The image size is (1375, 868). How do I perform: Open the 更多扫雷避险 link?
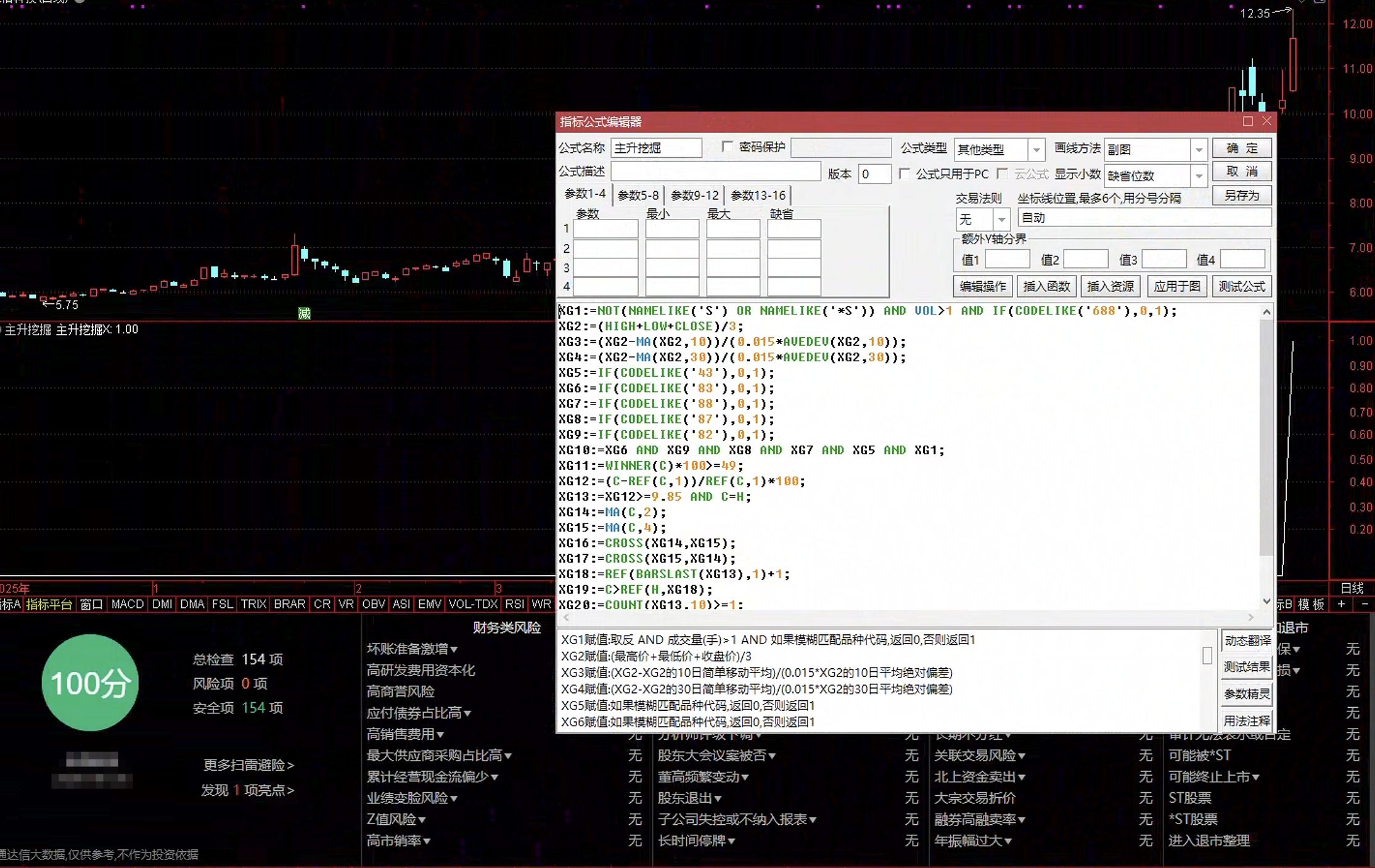[248, 765]
